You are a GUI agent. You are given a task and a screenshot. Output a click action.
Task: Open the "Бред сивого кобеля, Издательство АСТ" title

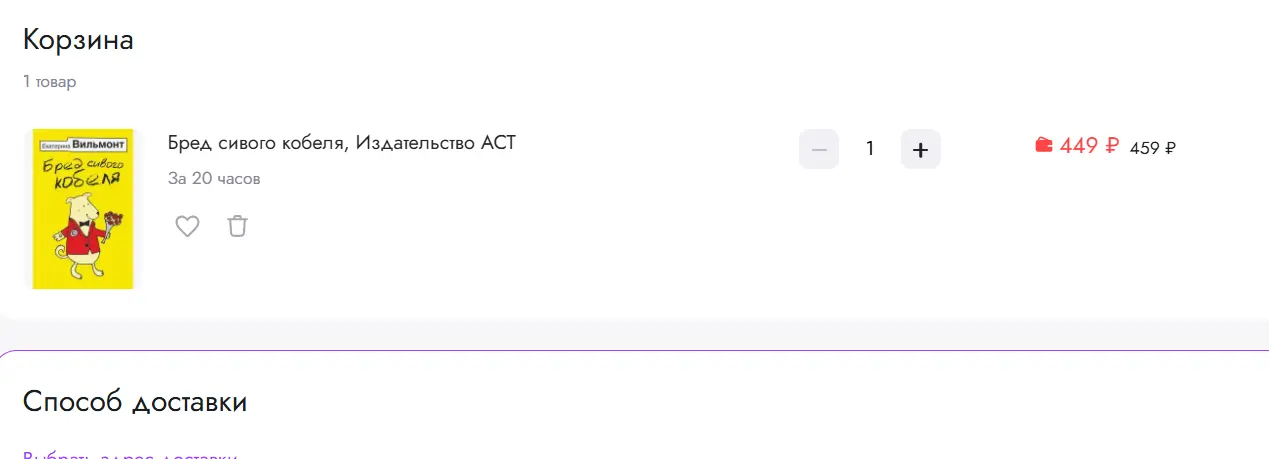click(341, 143)
